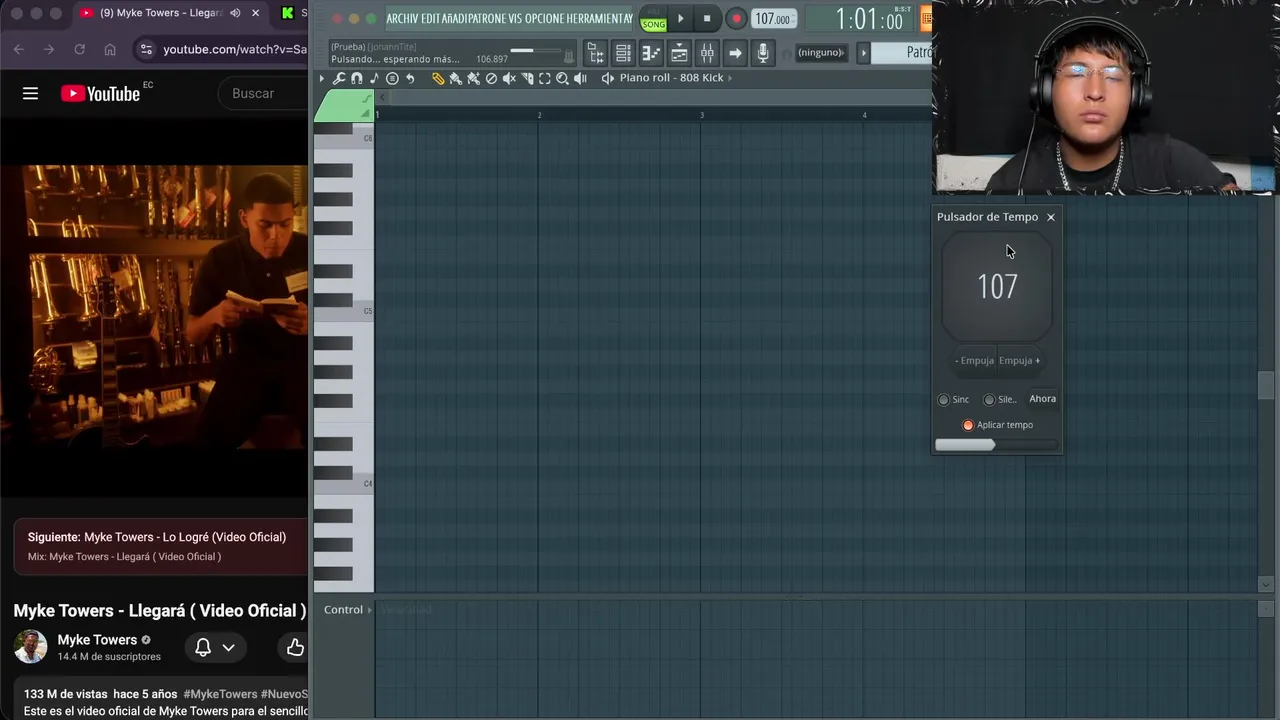Click the YouTube logo
This screenshot has width=1280, height=720.
(x=100, y=93)
